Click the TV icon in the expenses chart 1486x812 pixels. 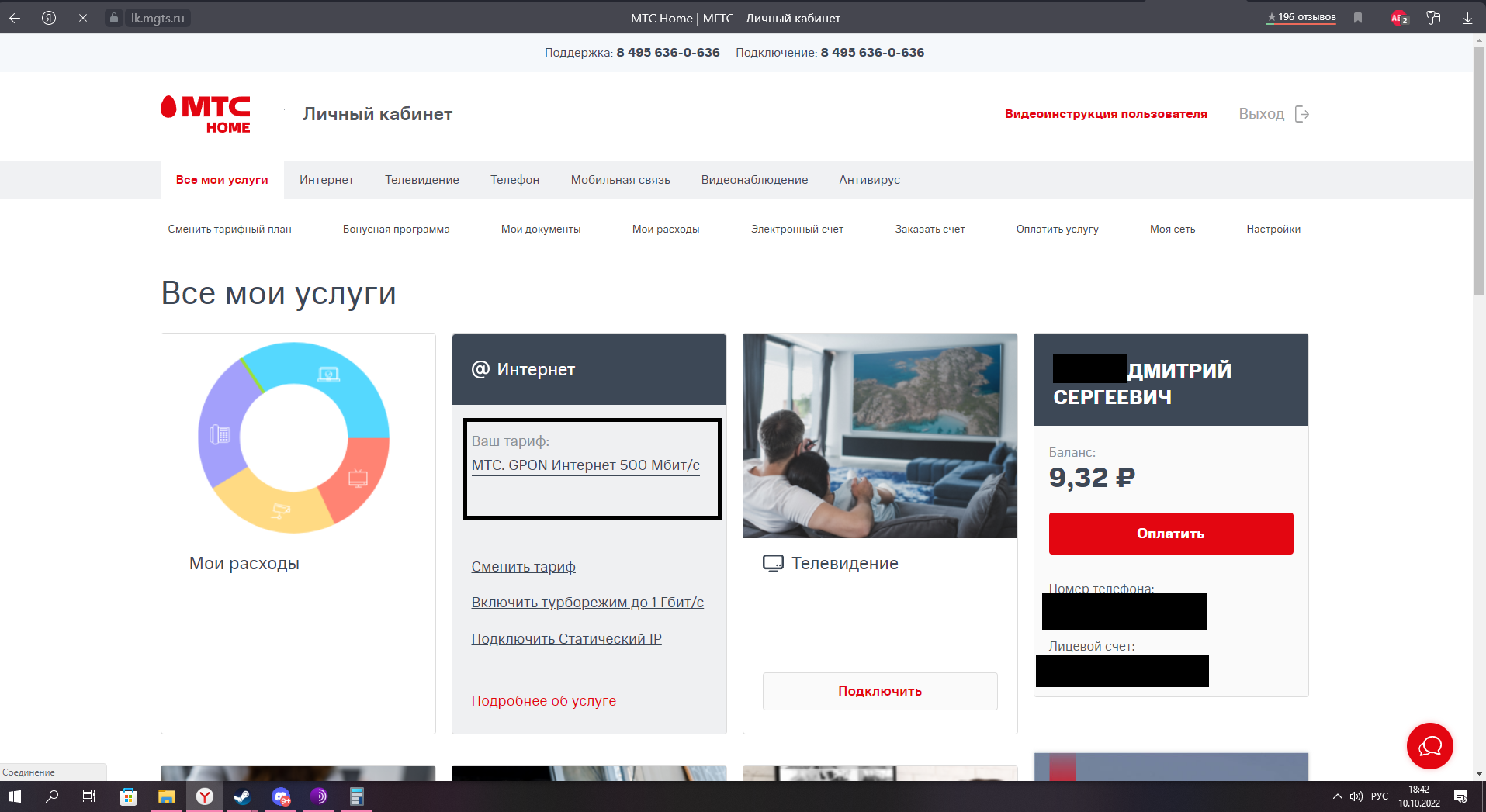point(358,479)
